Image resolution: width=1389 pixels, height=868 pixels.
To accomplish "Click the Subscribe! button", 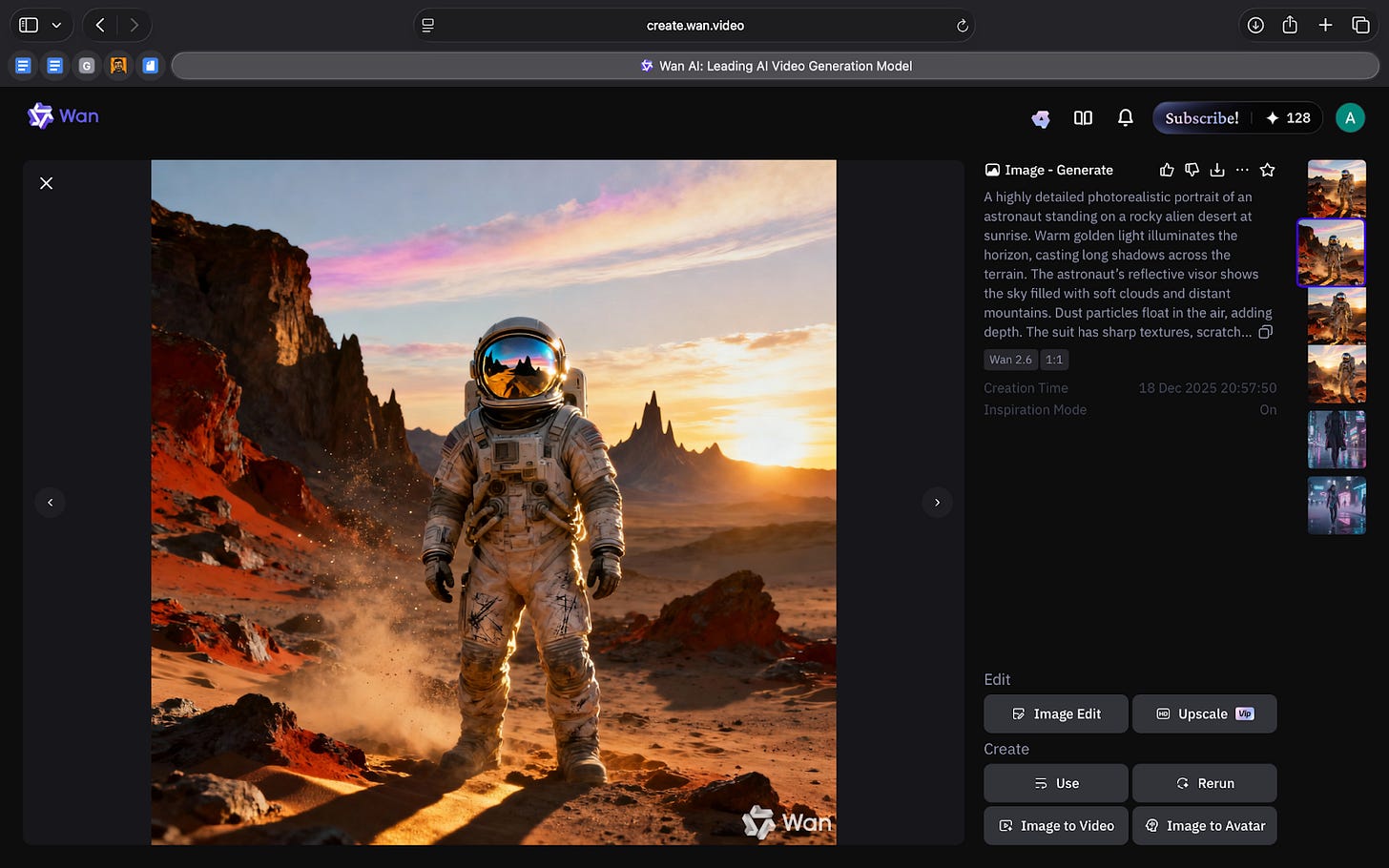I will [1201, 117].
